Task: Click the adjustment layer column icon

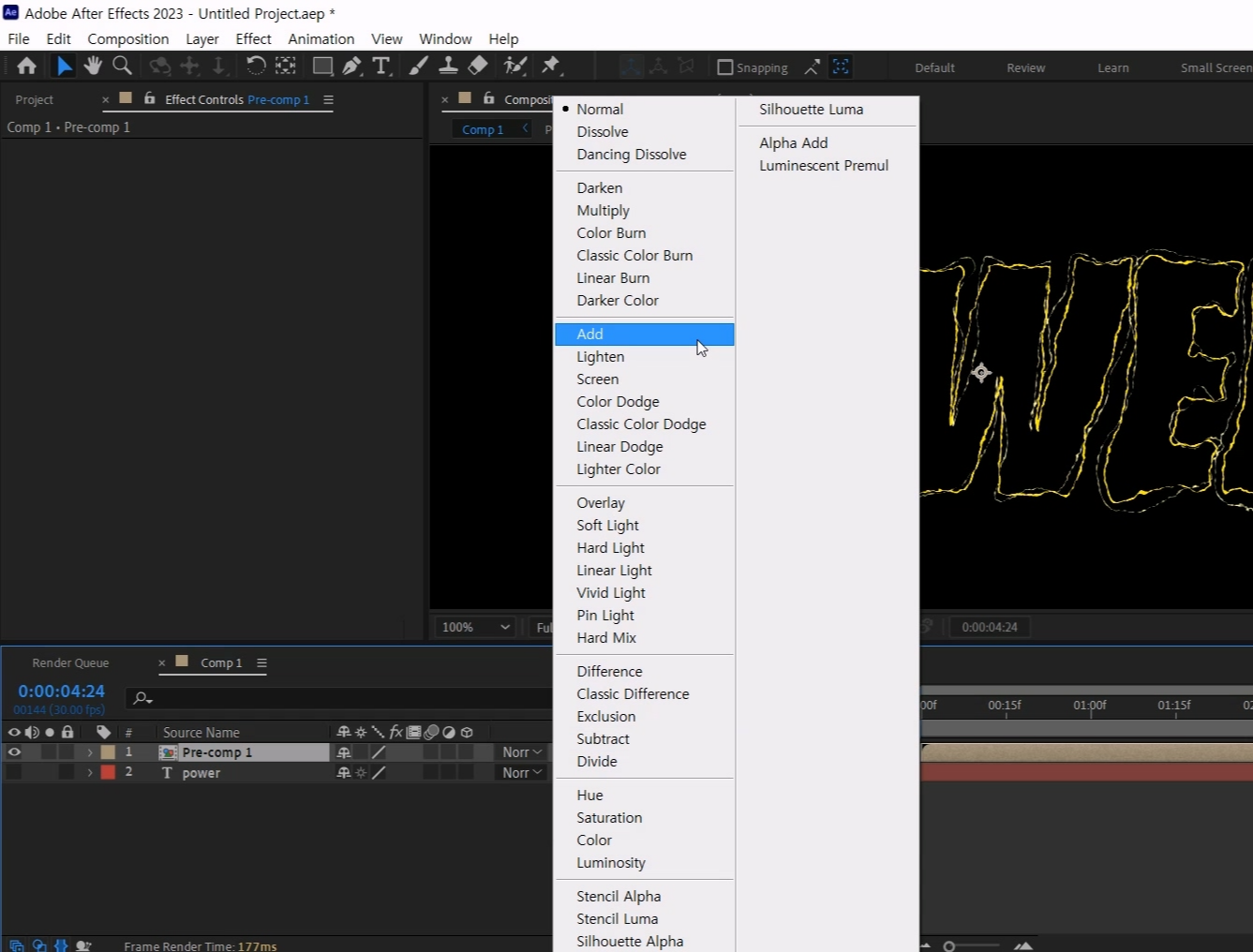Action: (x=449, y=732)
